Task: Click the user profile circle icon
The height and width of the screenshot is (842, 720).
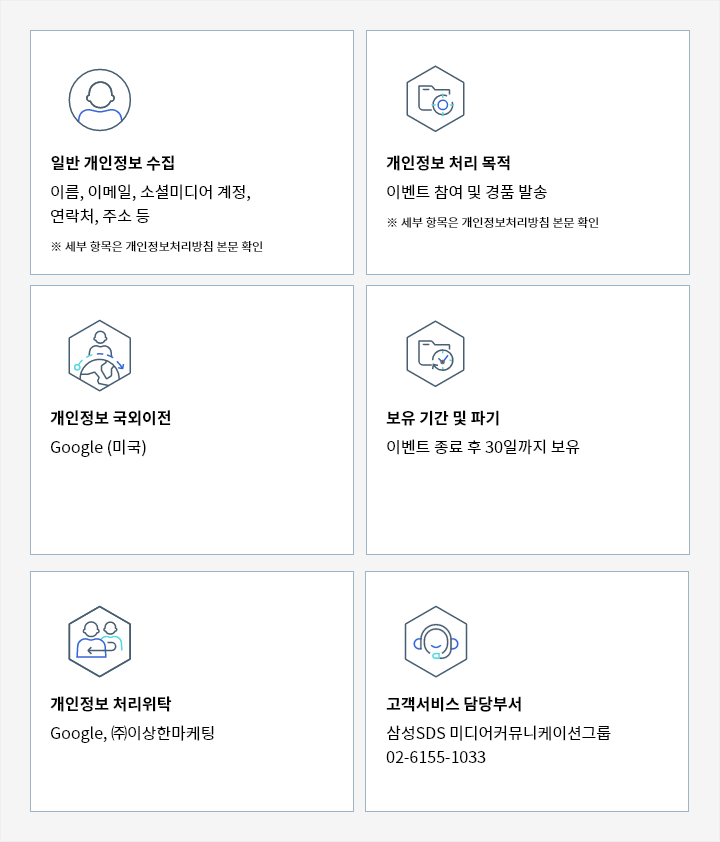Action: point(100,100)
